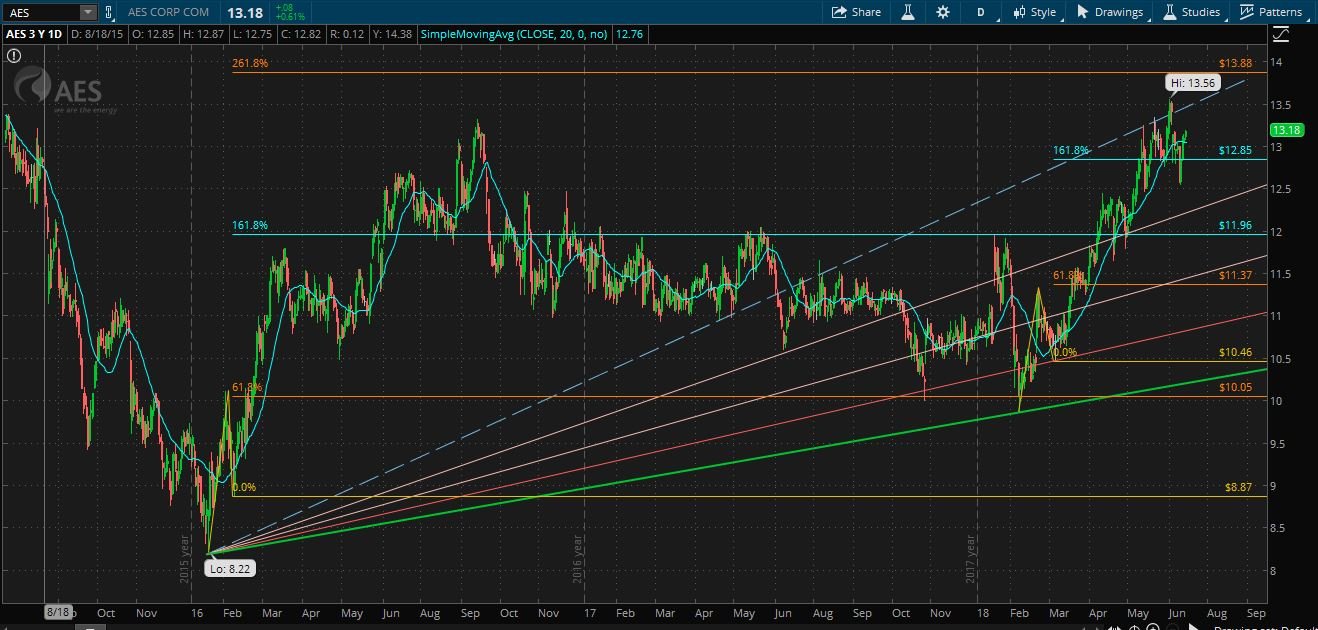The height and width of the screenshot is (630, 1318).
Task: Expand the AES symbol dropdown arrow
Action: click(87, 12)
